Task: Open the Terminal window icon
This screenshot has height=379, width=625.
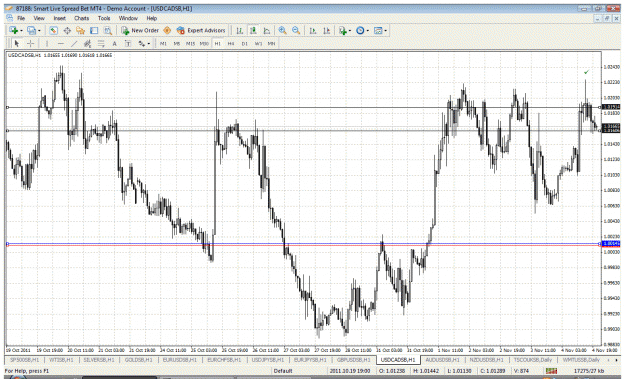Action: point(94,30)
